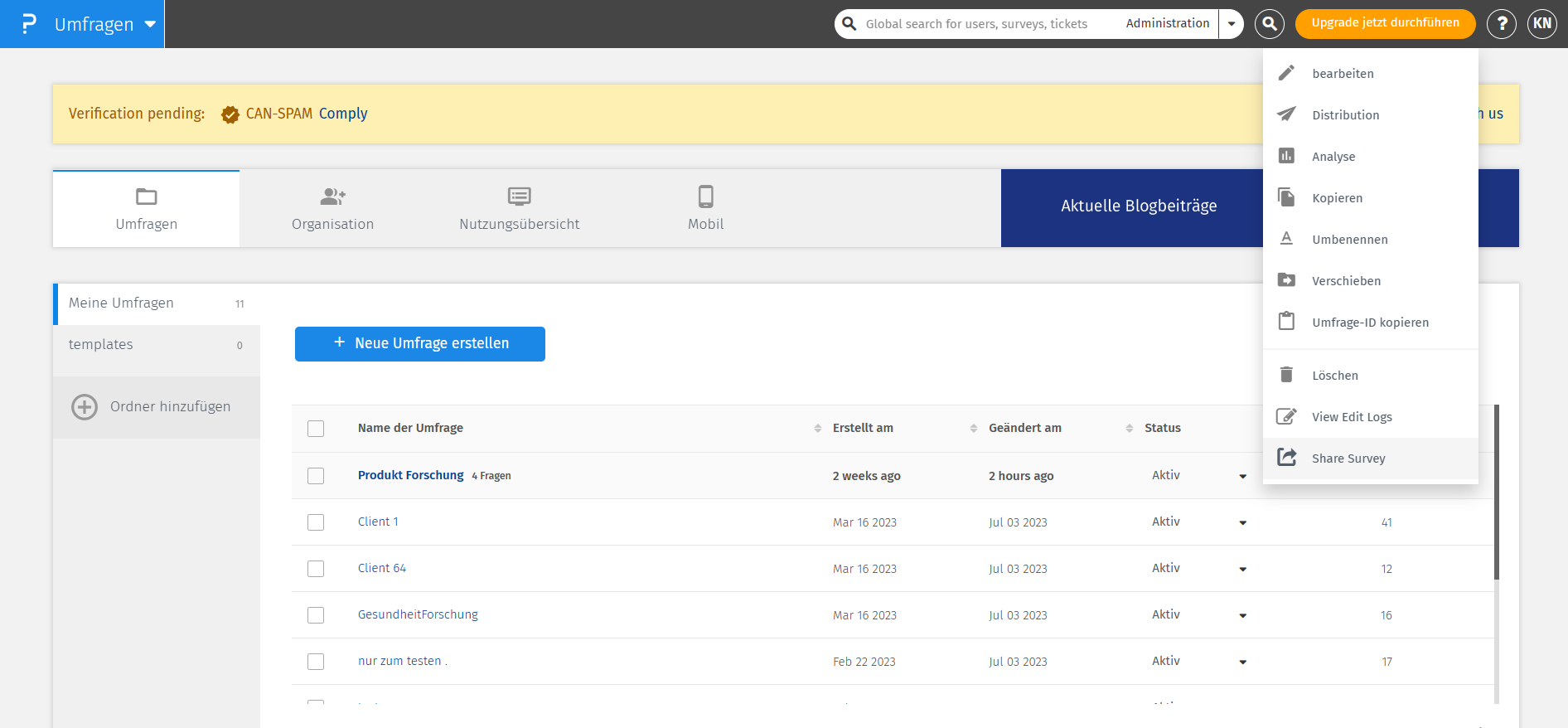Toggle the select-all checkbox in table header
Screen dimensions: 1568x728
316,429
